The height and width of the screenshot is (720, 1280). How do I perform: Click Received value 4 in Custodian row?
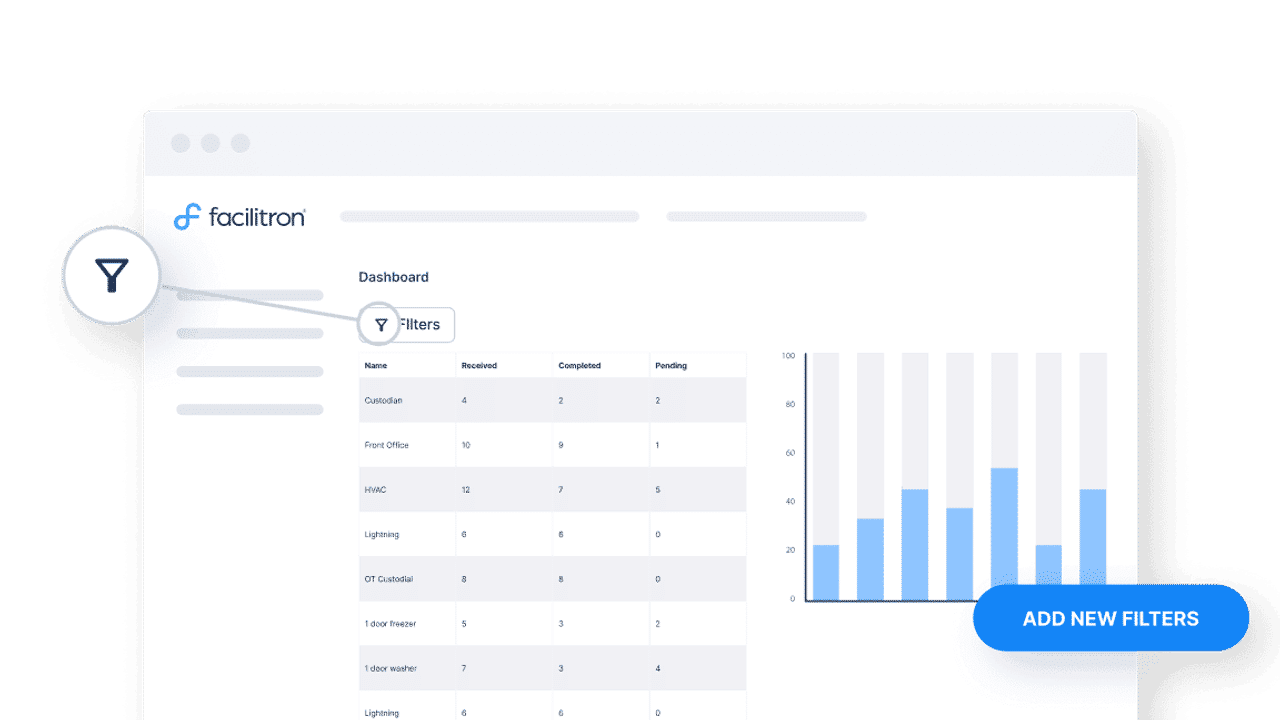(464, 401)
